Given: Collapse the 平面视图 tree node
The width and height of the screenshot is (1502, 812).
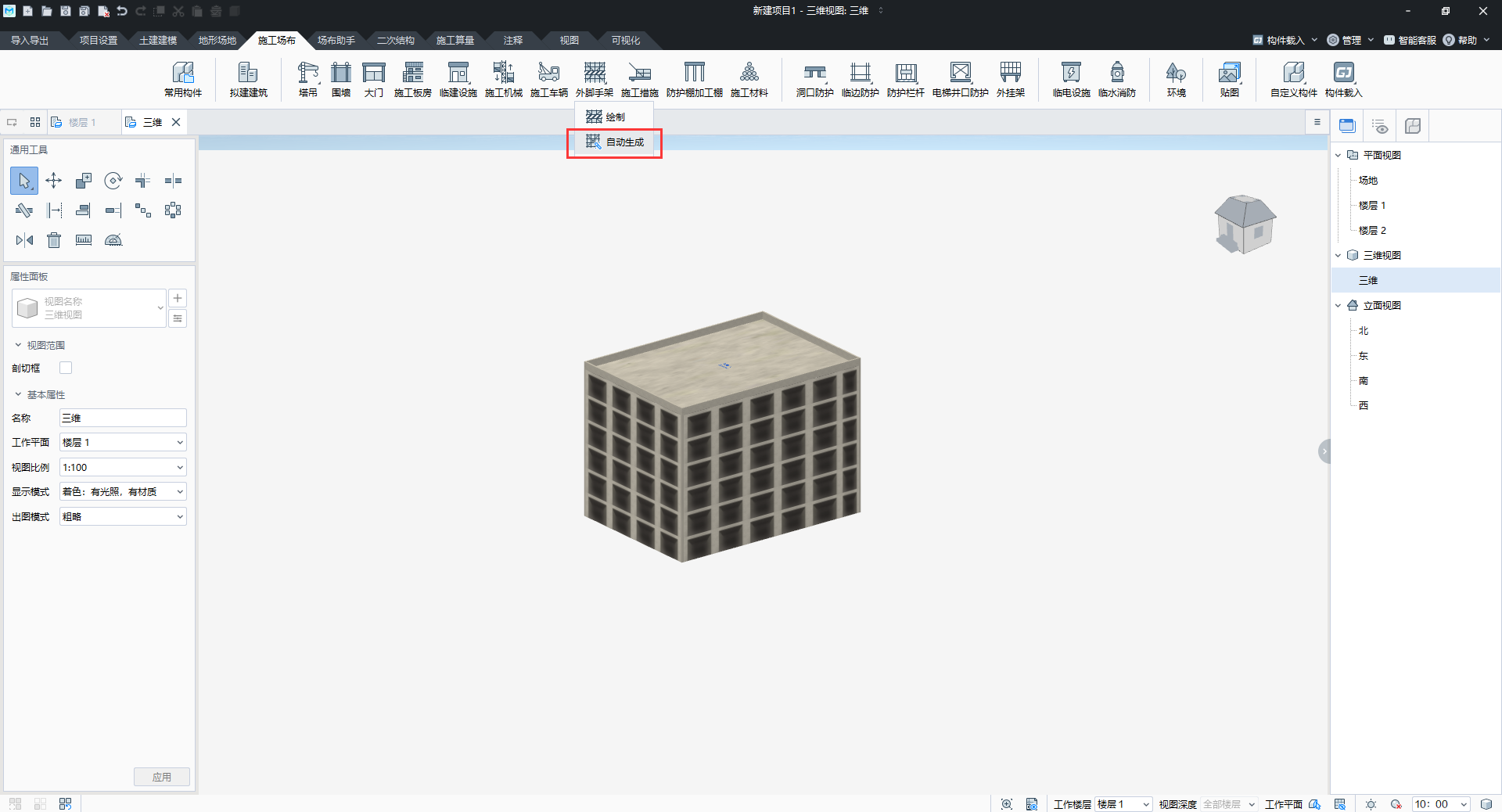Looking at the screenshot, I should [1338, 155].
